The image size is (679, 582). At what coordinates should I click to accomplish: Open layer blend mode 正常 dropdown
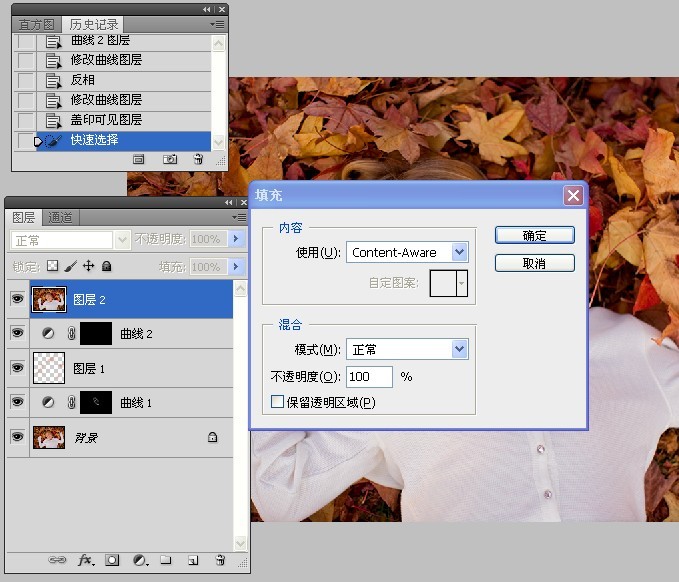coord(122,240)
